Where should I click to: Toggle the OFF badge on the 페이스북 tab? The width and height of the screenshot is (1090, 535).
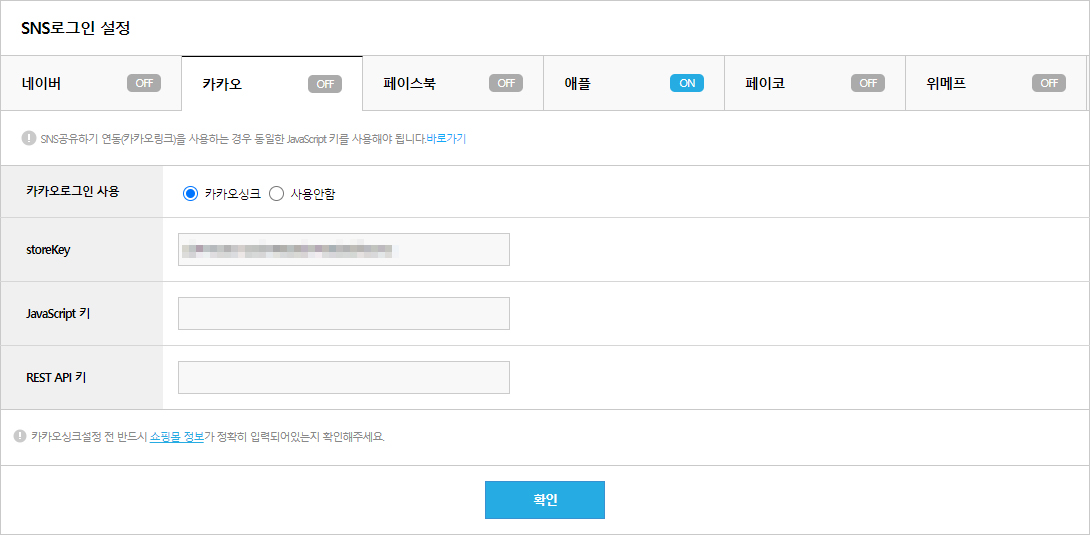[x=506, y=83]
